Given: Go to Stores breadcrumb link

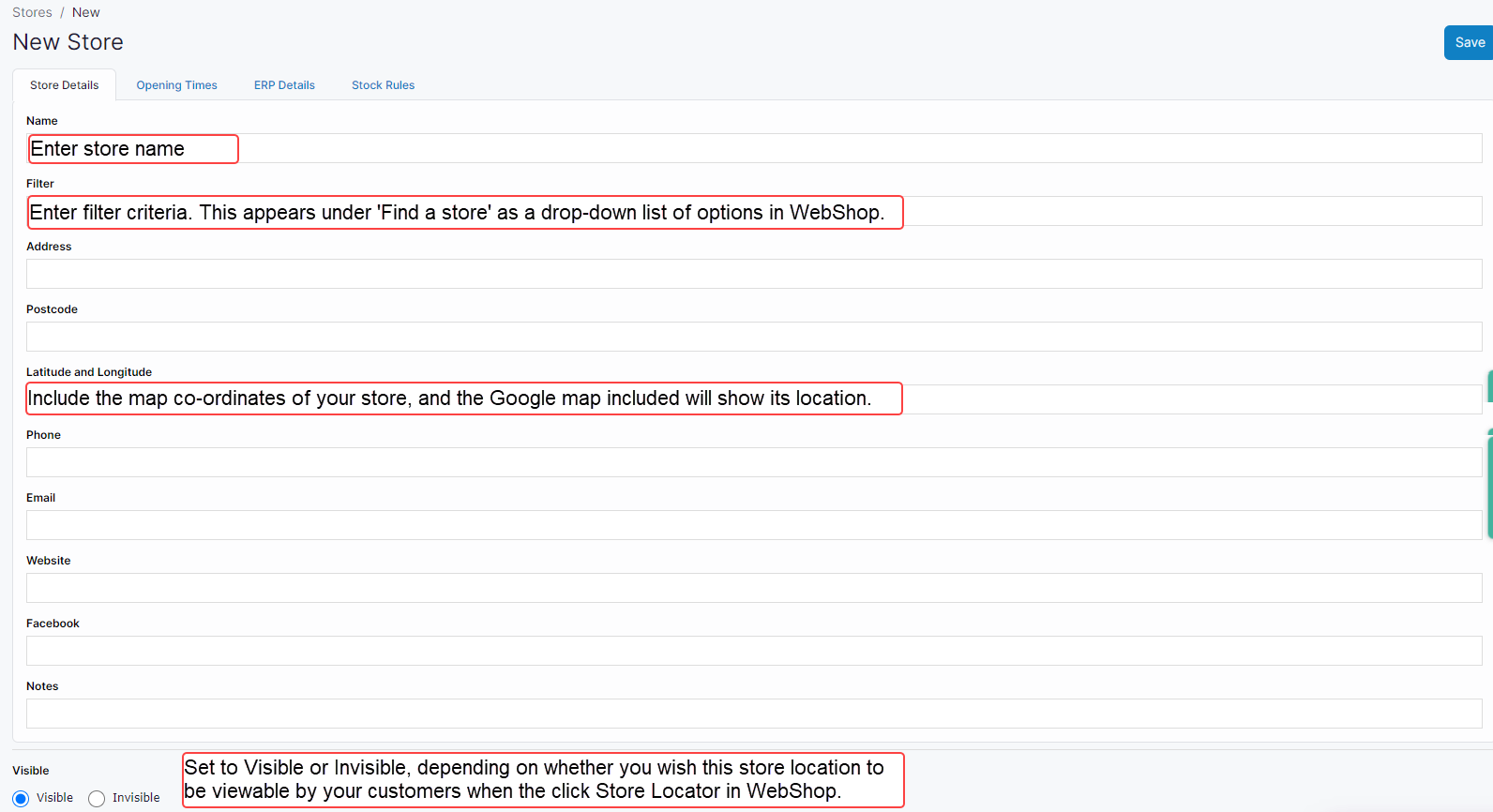Looking at the screenshot, I should pyautogui.click(x=32, y=12).
